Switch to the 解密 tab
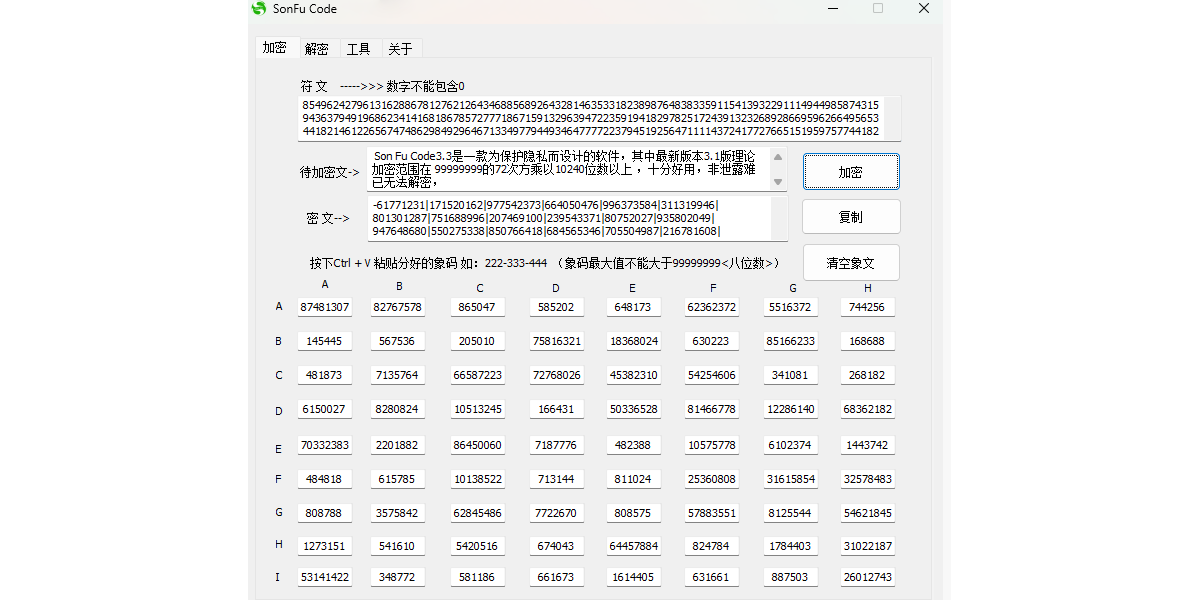The width and height of the screenshot is (1200, 600). (x=317, y=48)
